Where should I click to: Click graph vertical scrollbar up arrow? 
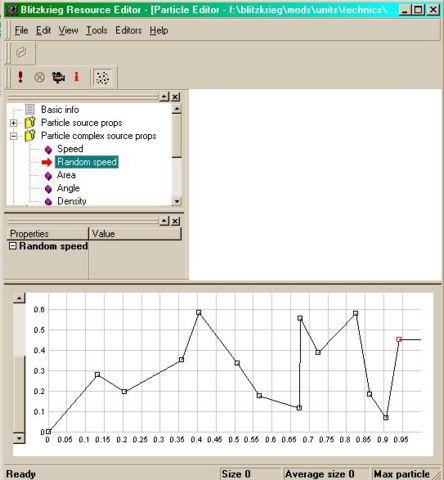click(19, 298)
